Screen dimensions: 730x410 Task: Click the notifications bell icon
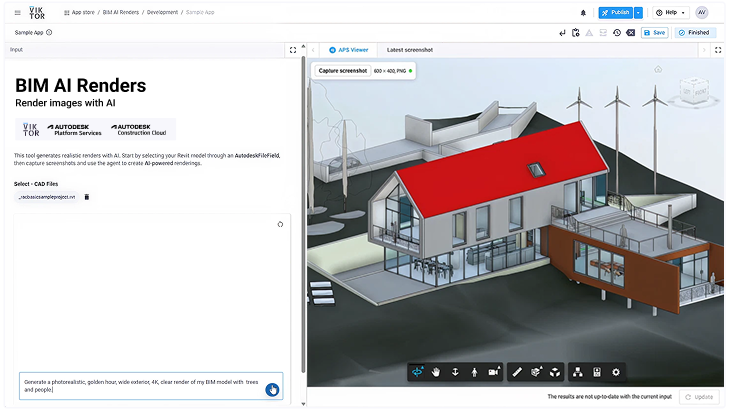pos(584,13)
